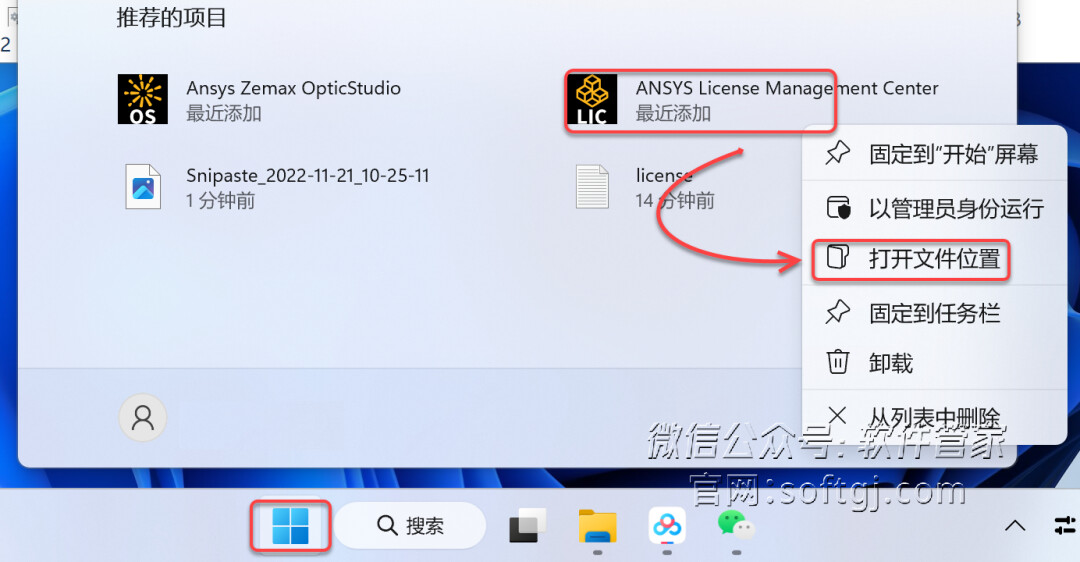Image resolution: width=1080 pixels, height=562 pixels.
Task: Click the tray settings sliders icon
Action: tap(1066, 525)
